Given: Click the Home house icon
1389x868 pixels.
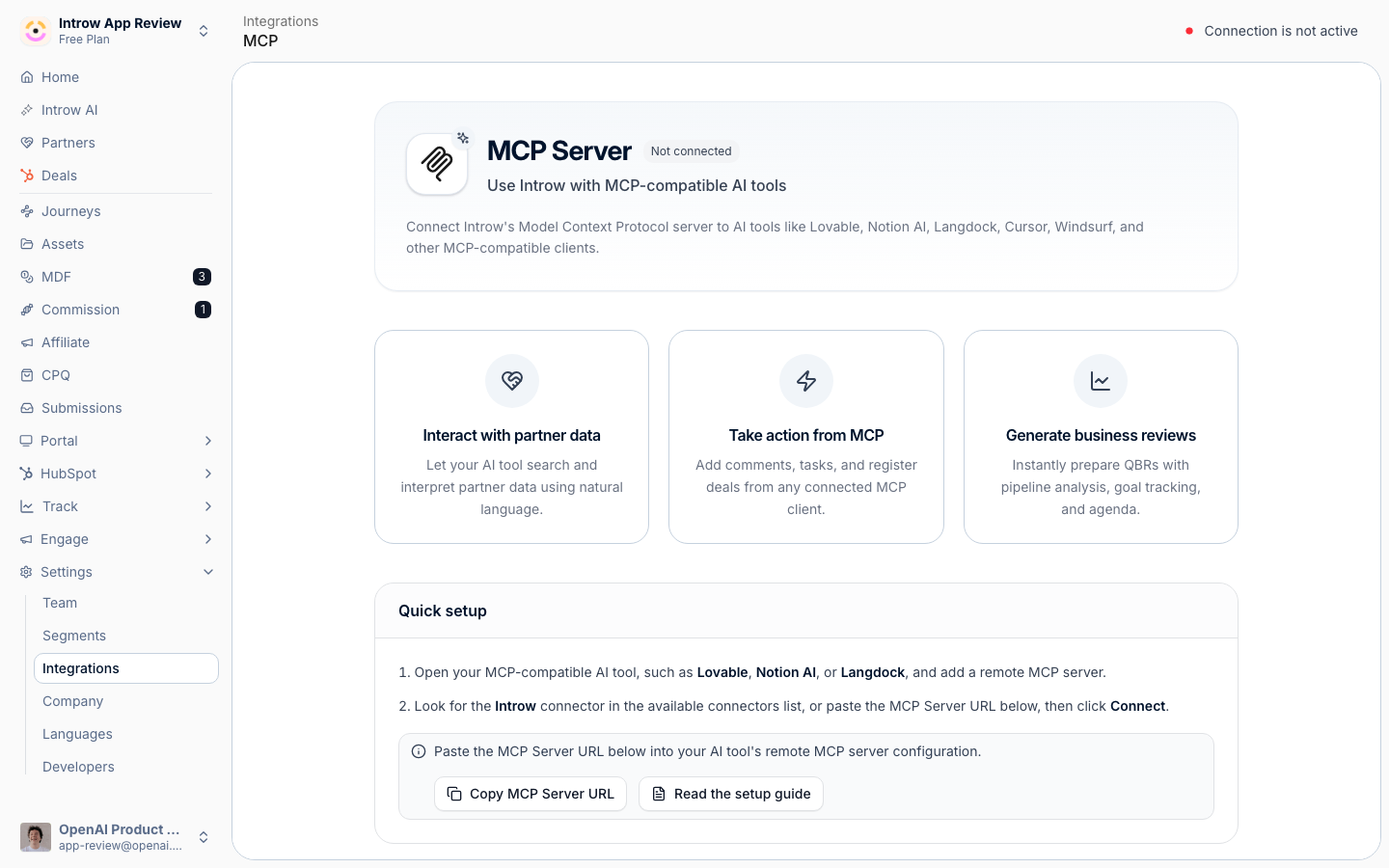Looking at the screenshot, I should pyautogui.click(x=27, y=77).
